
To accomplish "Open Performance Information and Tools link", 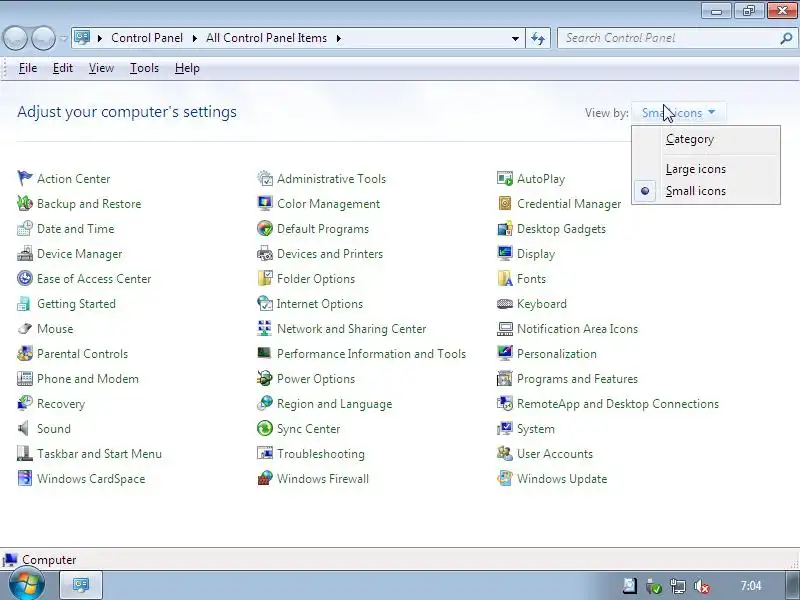I will 371,354.
